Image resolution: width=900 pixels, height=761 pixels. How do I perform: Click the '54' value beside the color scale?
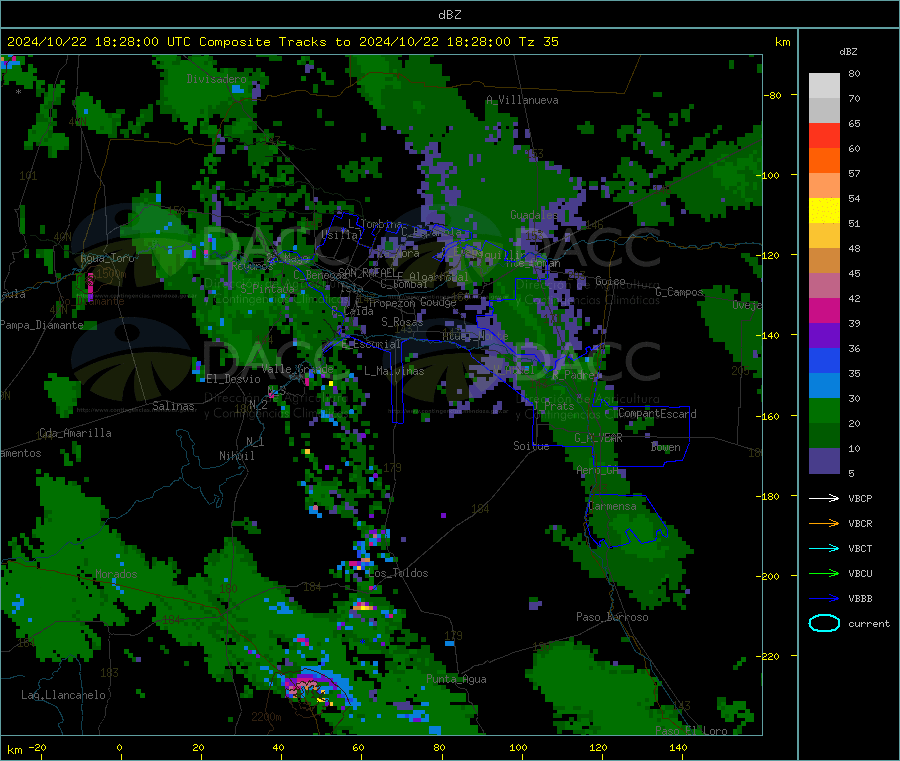(x=854, y=199)
